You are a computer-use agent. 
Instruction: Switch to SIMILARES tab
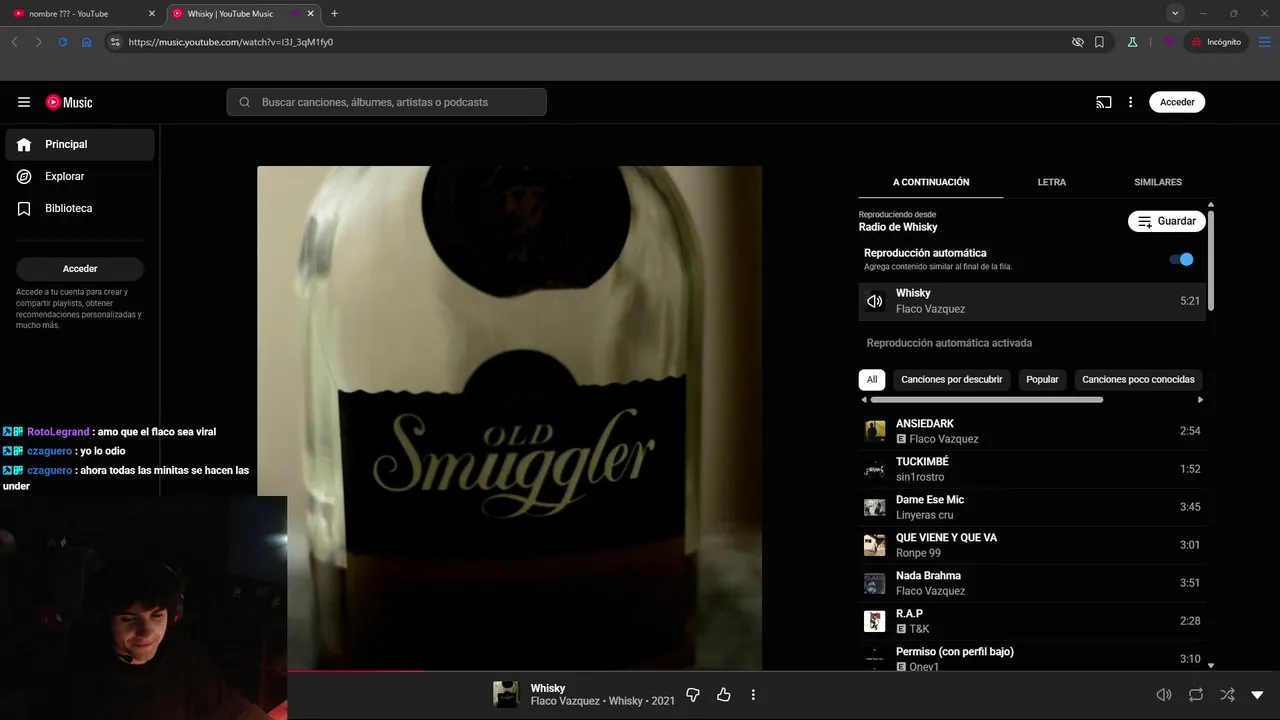[1158, 182]
